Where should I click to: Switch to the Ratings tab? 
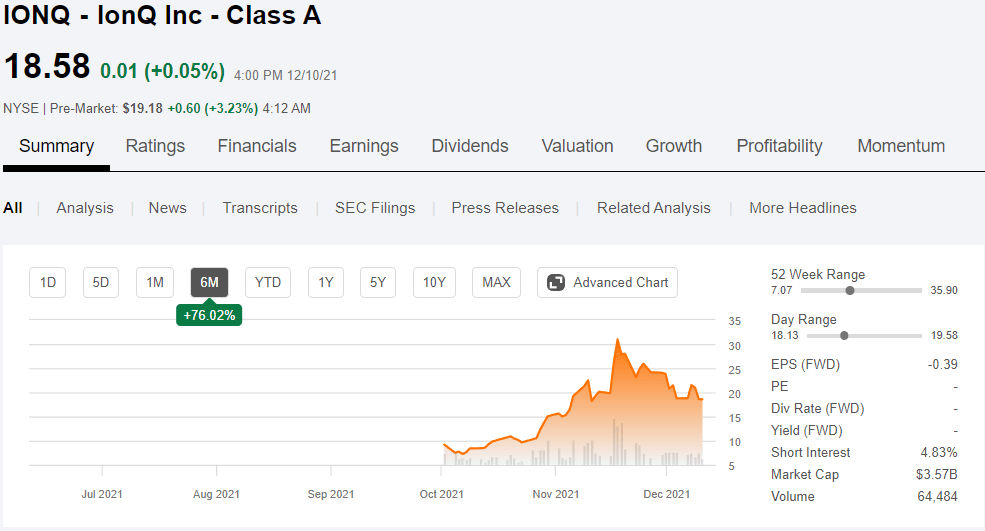(x=155, y=146)
